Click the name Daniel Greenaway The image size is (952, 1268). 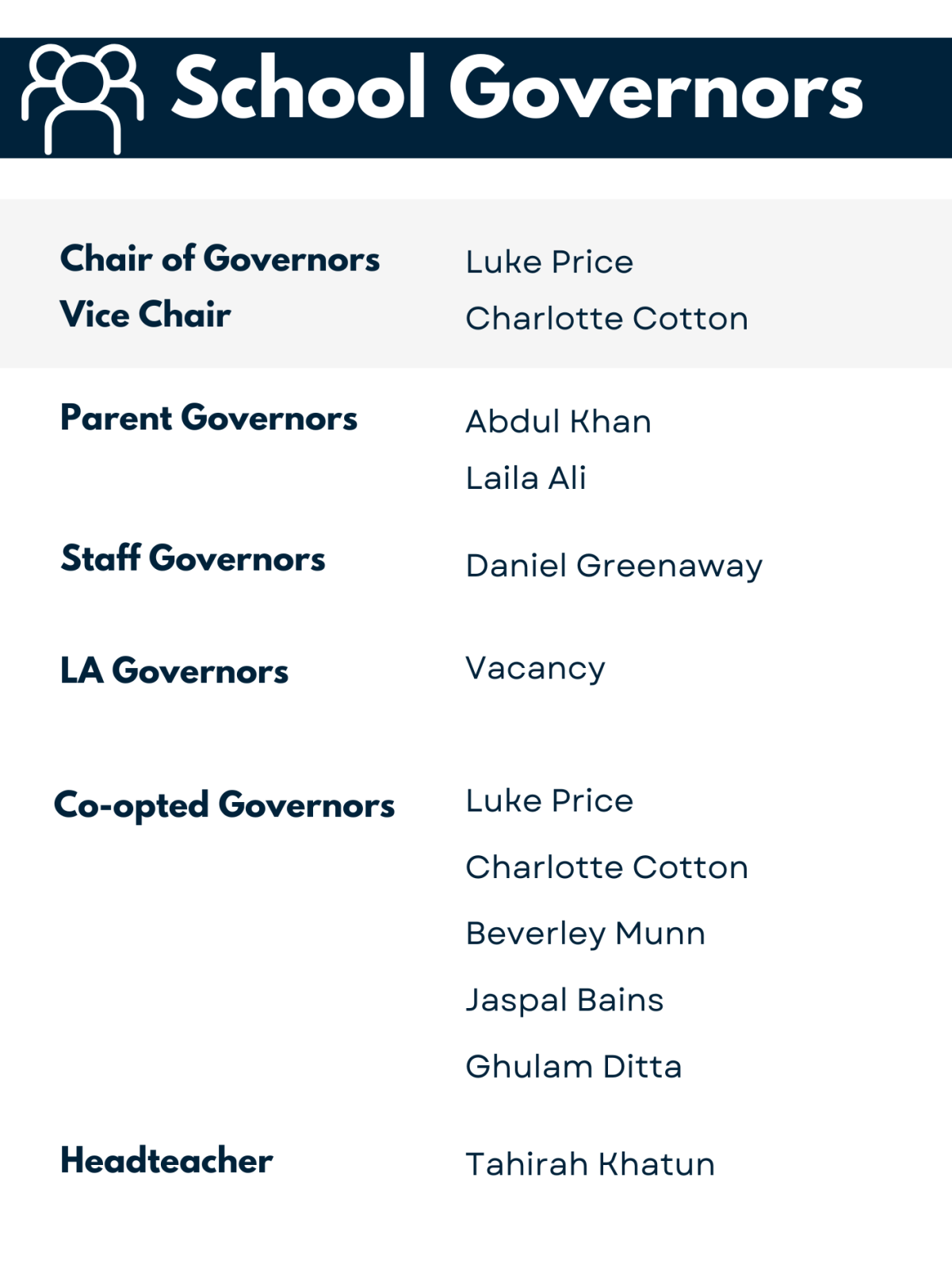(614, 567)
